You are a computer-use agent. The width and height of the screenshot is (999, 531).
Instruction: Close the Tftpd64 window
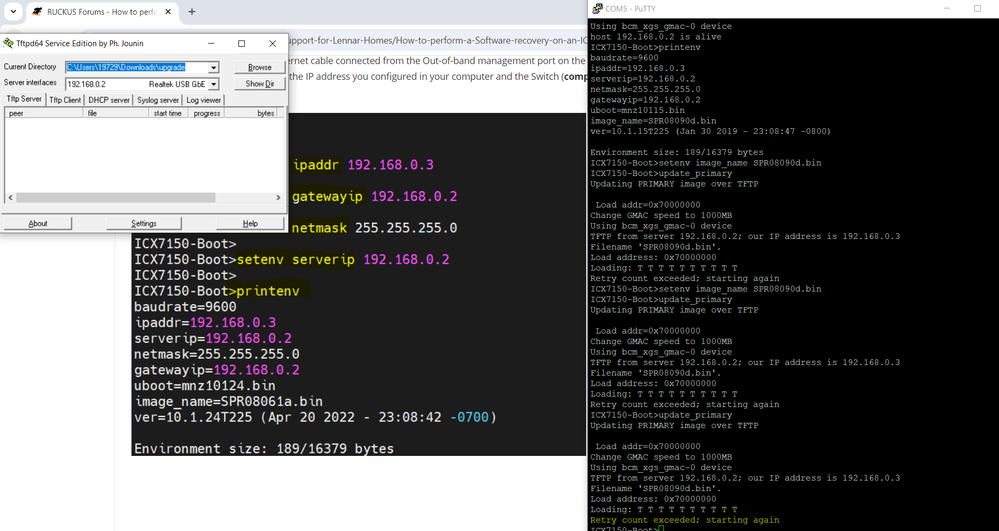[x=272, y=44]
